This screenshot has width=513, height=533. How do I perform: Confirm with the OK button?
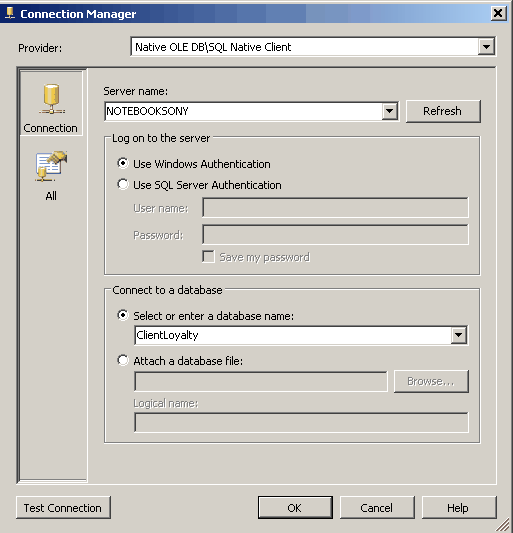[295, 508]
